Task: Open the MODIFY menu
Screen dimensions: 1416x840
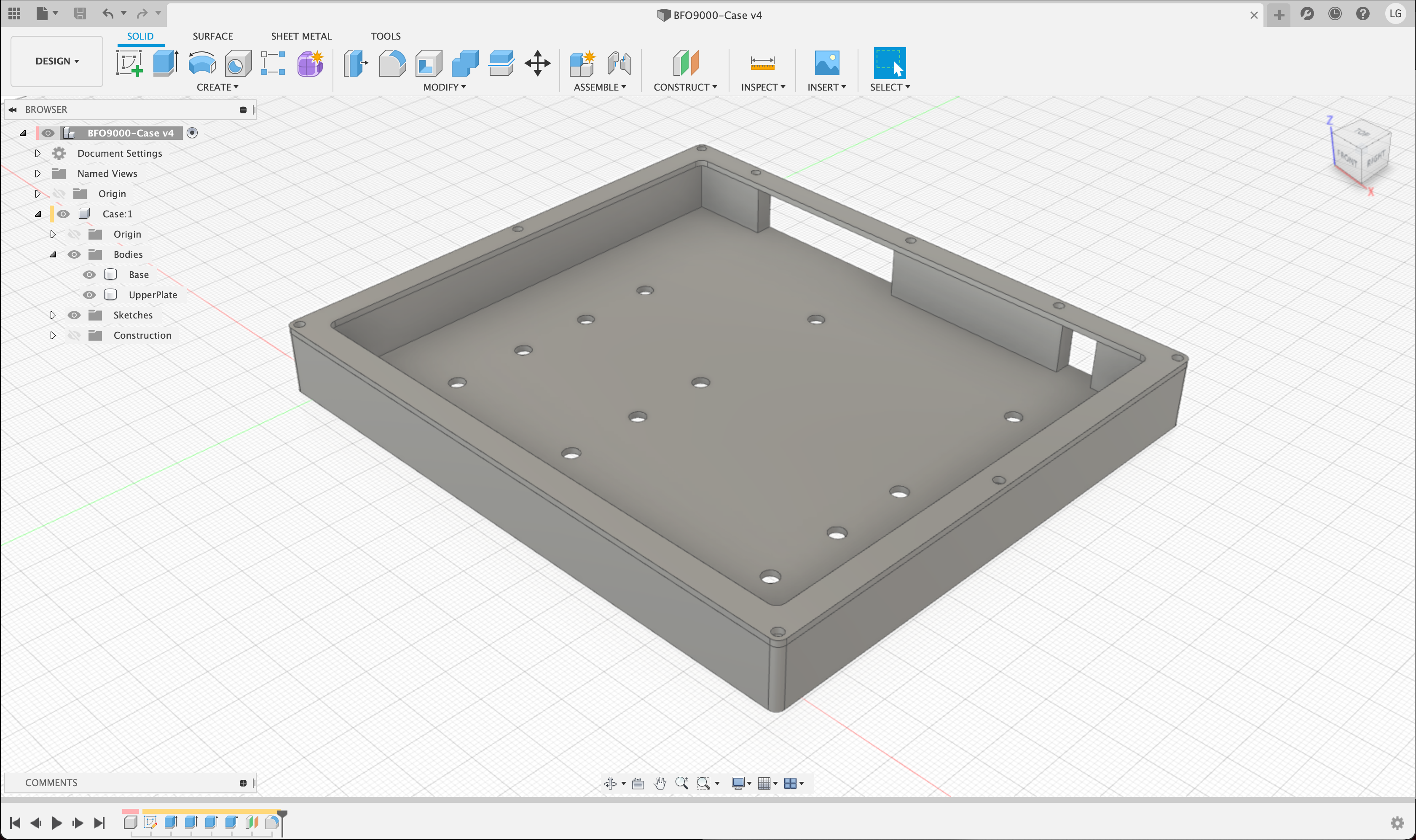Action: click(445, 87)
